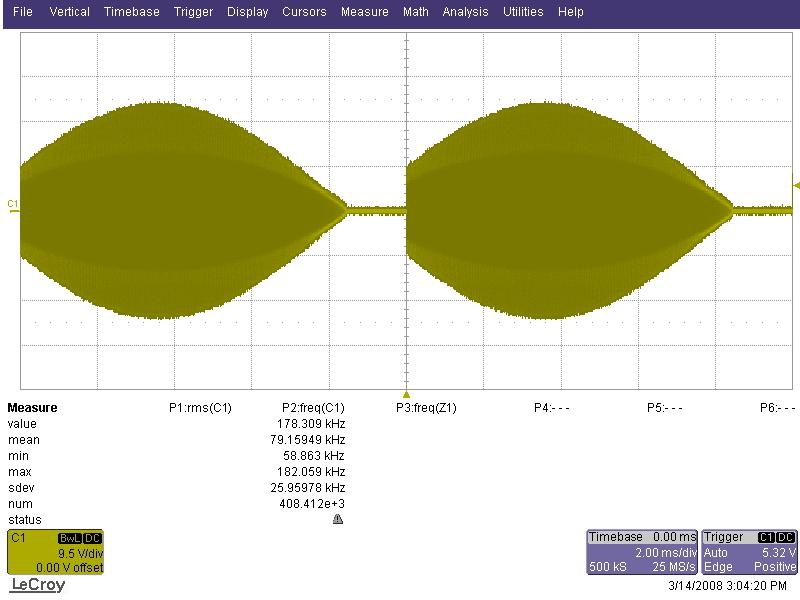The height and width of the screenshot is (600, 800).
Task: Open the Trigger menu
Action: pos(193,12)
